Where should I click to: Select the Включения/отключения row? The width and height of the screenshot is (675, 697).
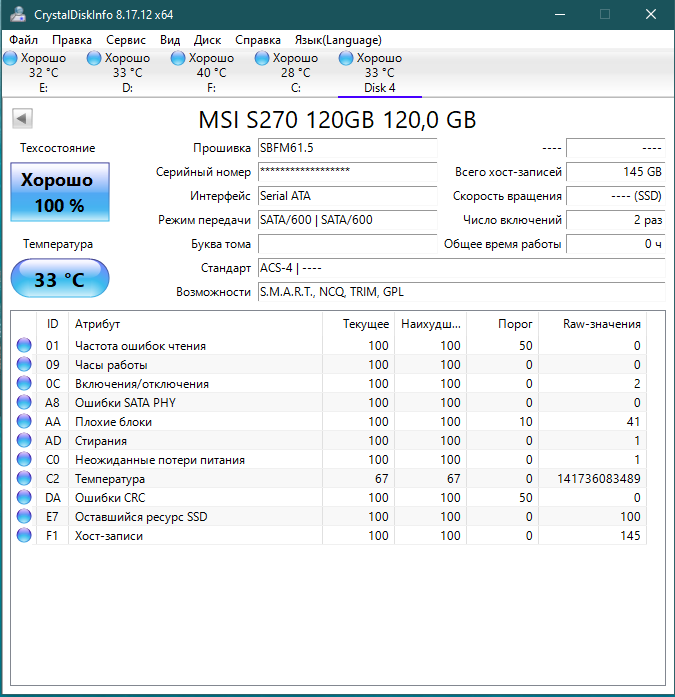point(329,384)
